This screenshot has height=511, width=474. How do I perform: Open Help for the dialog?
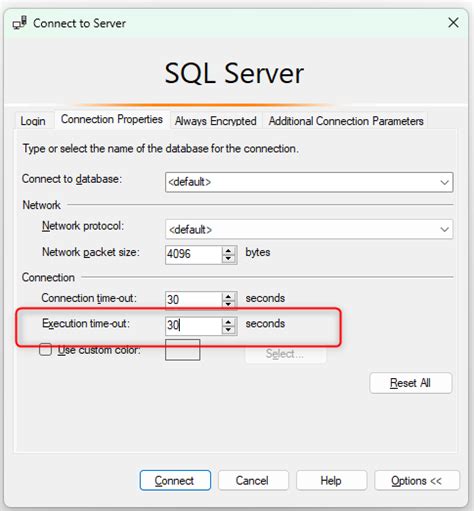331,480
